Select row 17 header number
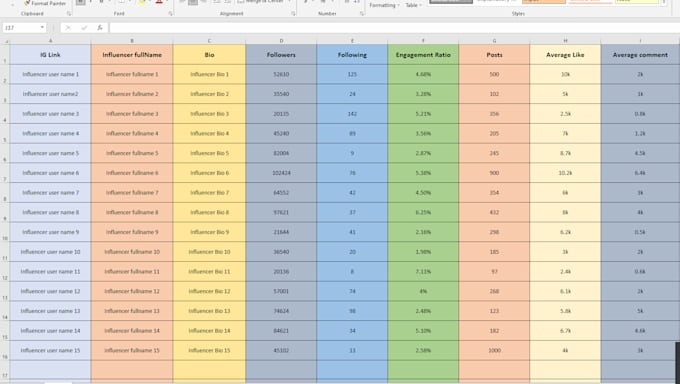 coord(5,370)
